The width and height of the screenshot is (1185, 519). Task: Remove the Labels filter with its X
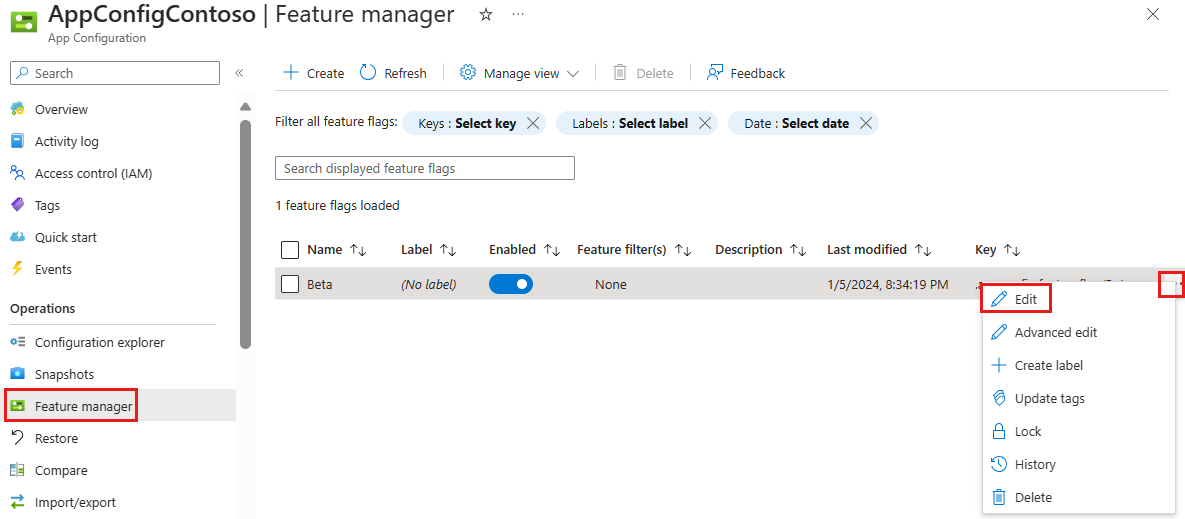[704, 123]
